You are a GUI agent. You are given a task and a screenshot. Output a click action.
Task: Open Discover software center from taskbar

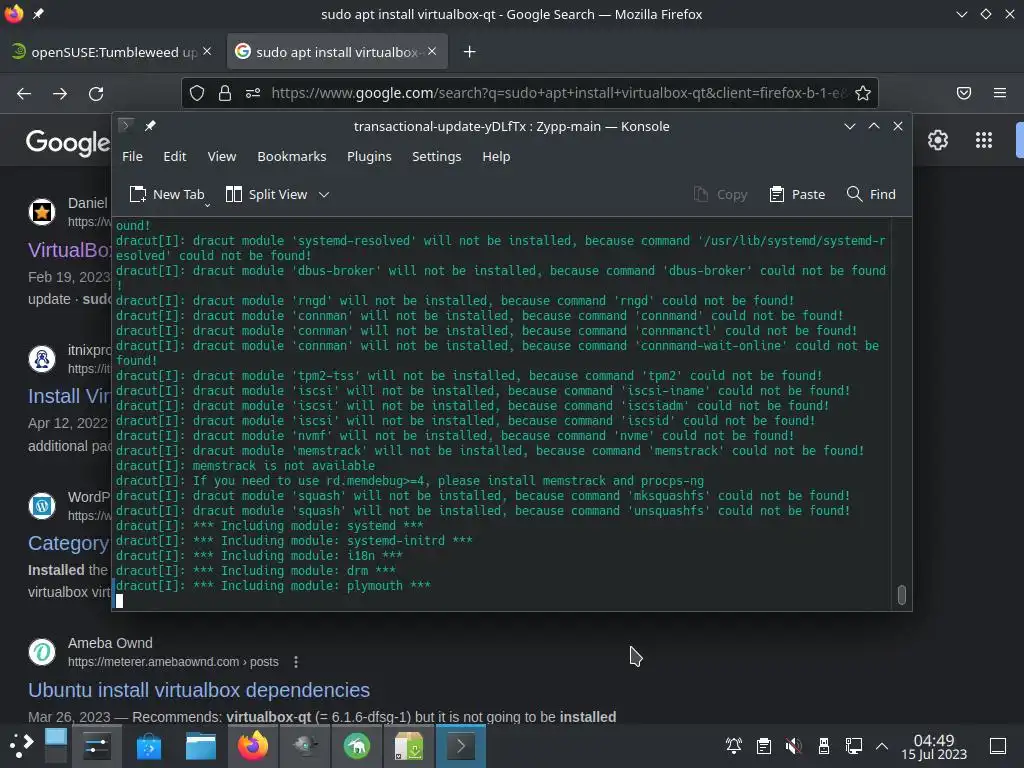click(149, 746)
